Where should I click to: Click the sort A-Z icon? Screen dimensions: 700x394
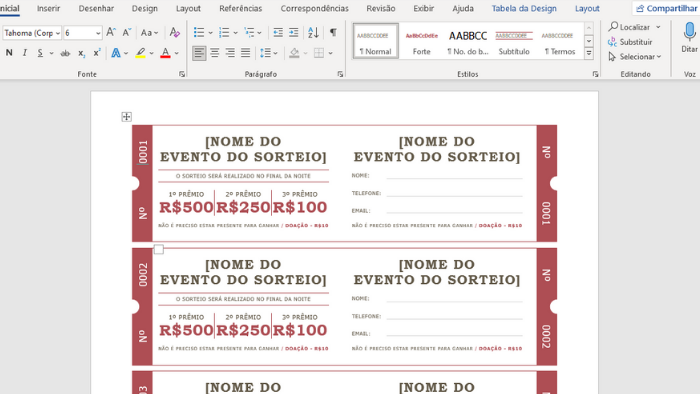[x=313, y=33]
